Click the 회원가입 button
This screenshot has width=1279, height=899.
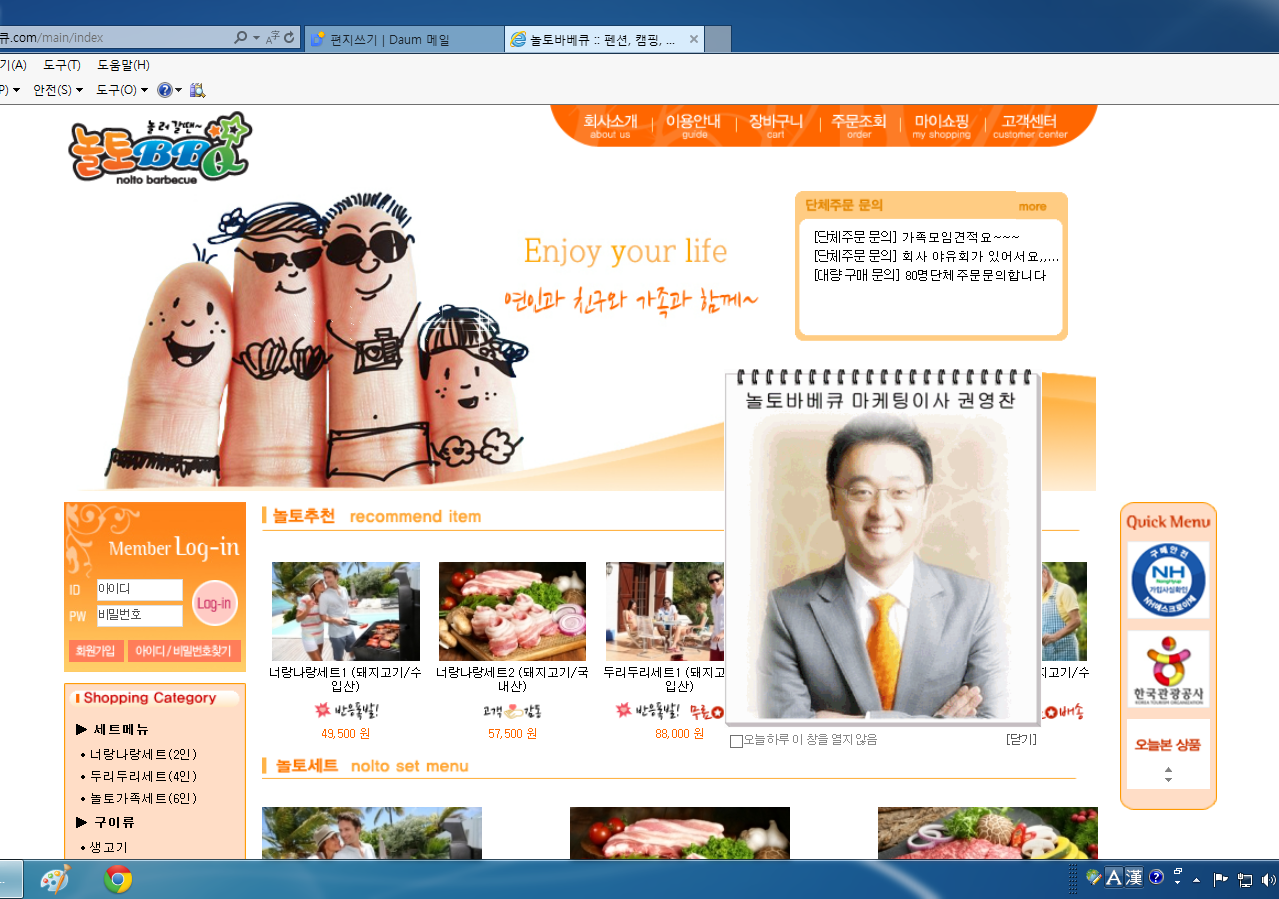[97, 651]
